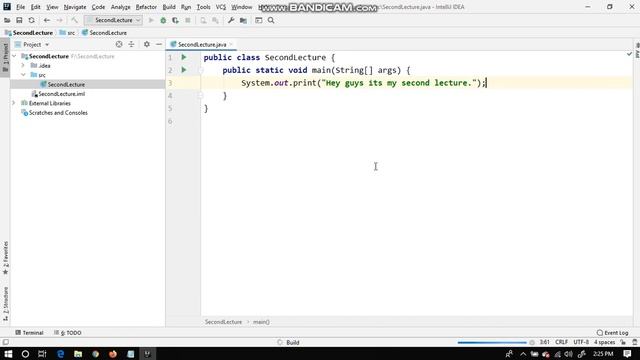
Task: Toggle read-only lock icon in status bar
Action: point(623,342)
